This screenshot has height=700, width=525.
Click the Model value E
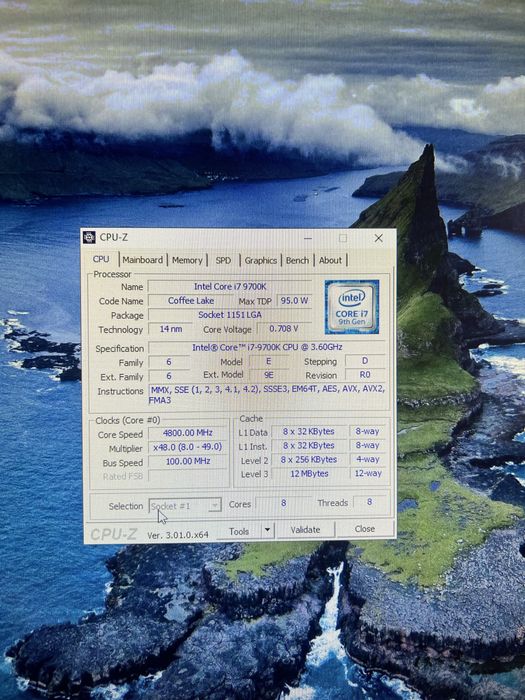click(268, 361)
